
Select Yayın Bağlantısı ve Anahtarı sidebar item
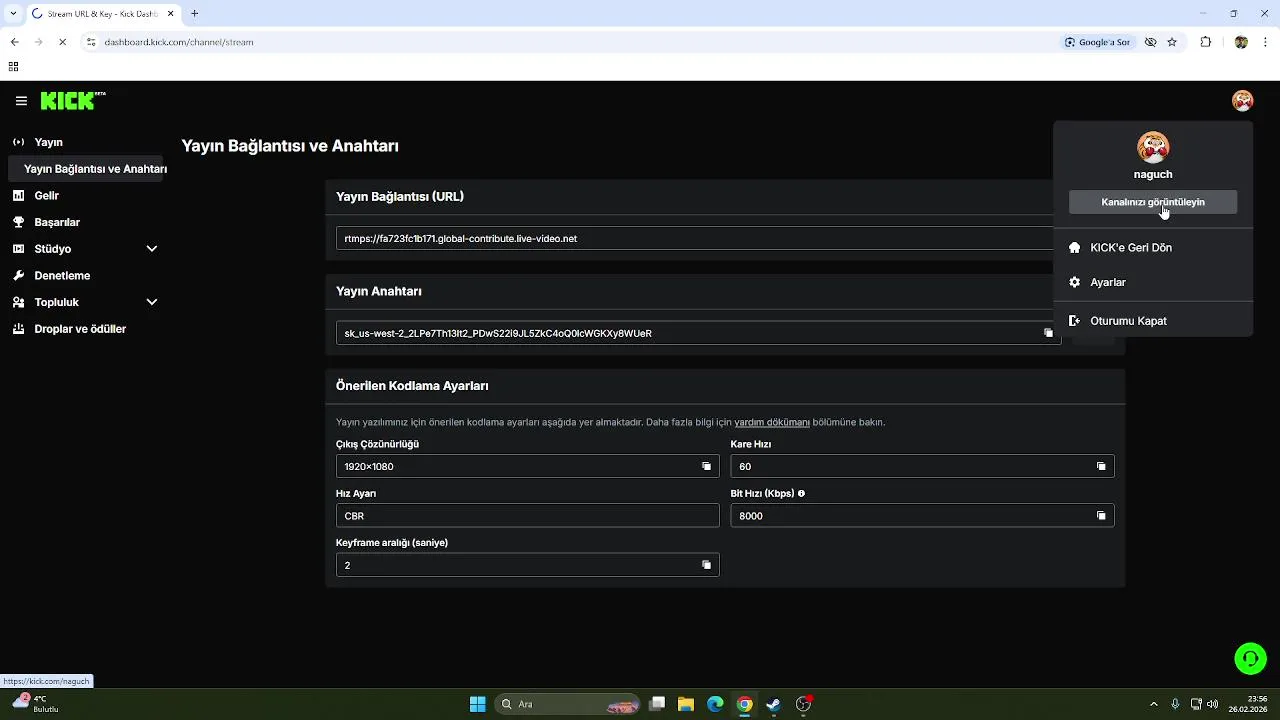coord(86,169)
